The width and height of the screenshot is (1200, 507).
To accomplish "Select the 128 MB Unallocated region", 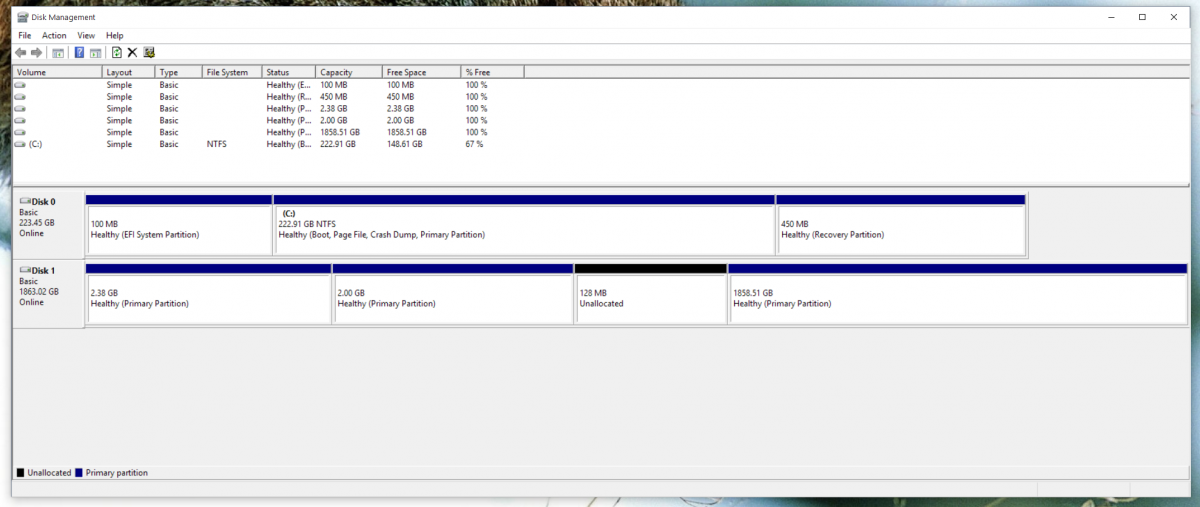I will click(651, 298).
